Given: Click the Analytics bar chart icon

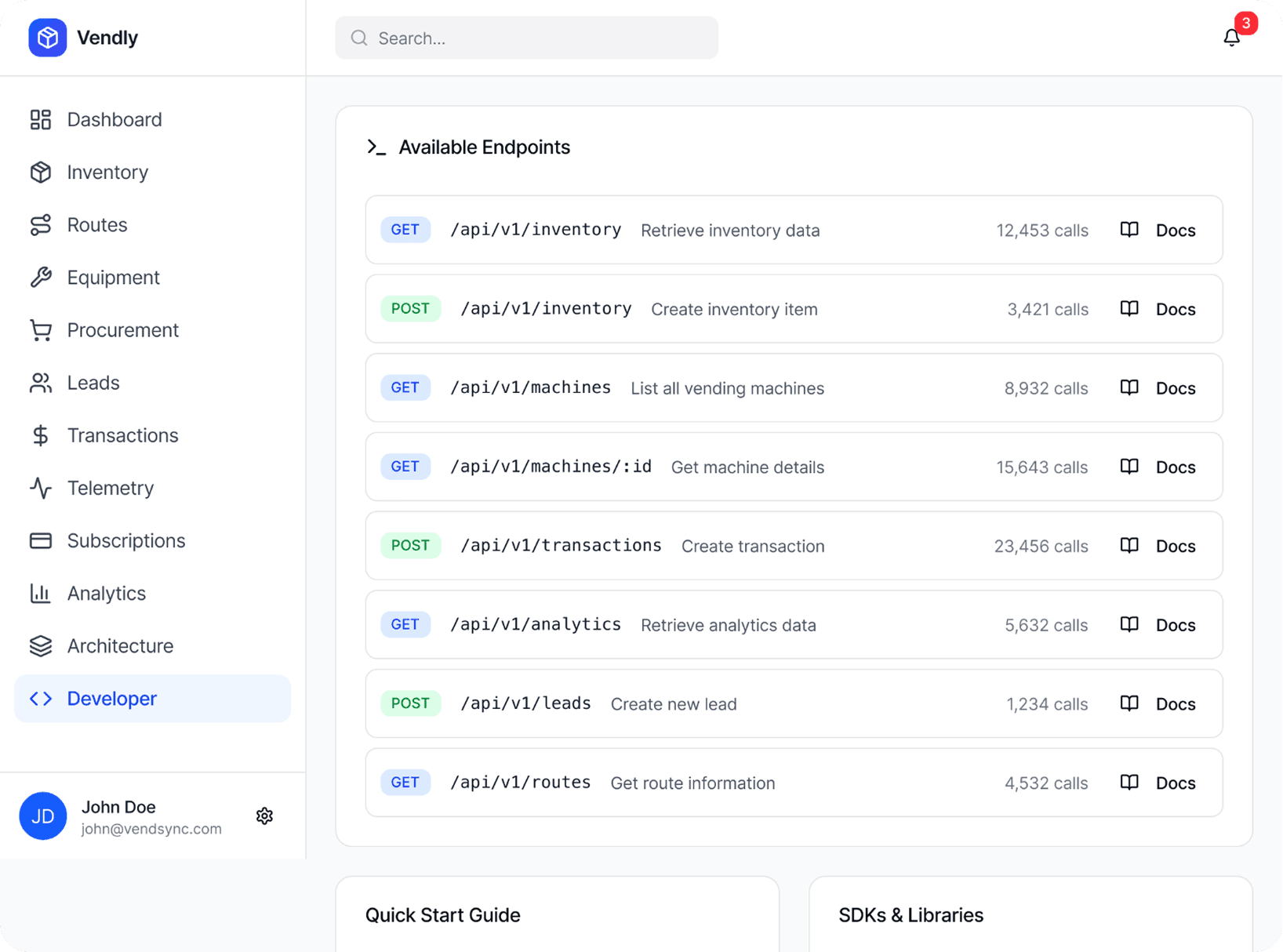Looking at the screenshot, I should pos(41,593).
